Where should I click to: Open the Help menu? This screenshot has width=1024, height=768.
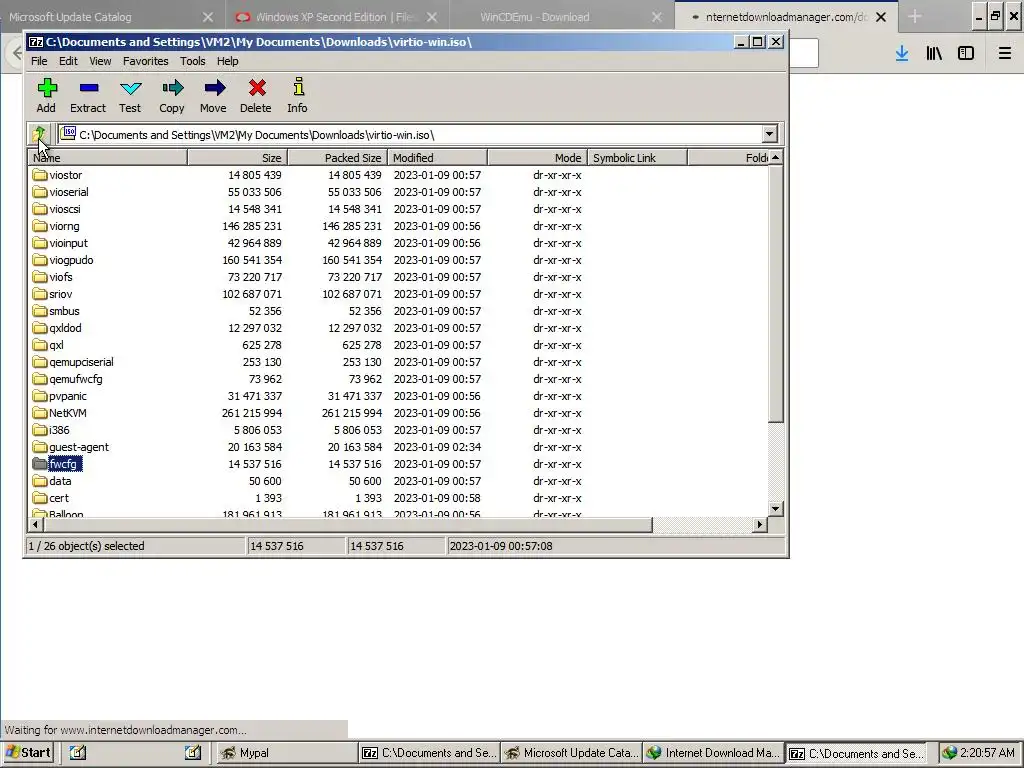(x=227, y=61)
